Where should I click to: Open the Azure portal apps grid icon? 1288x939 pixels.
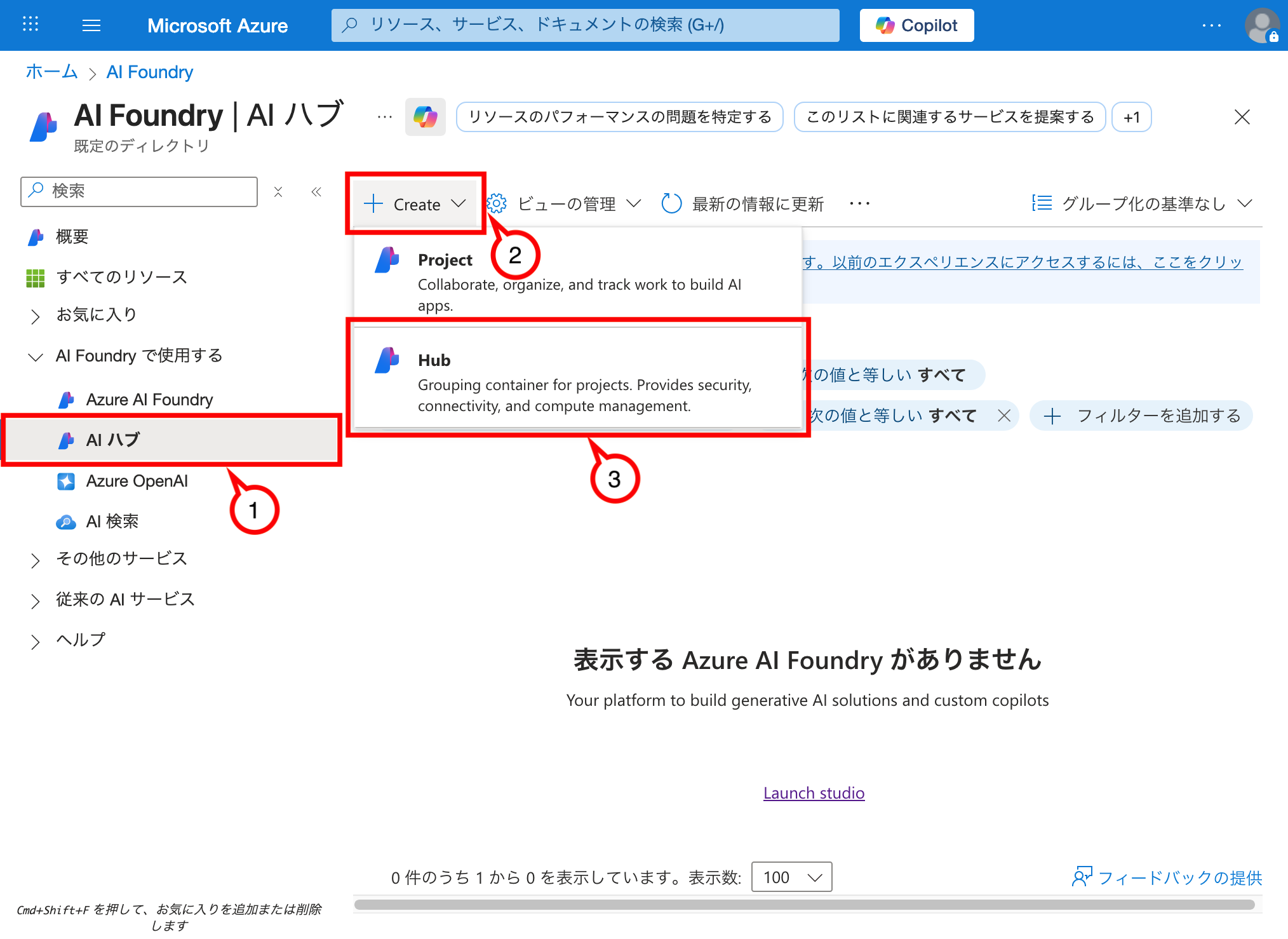(30, 25)
